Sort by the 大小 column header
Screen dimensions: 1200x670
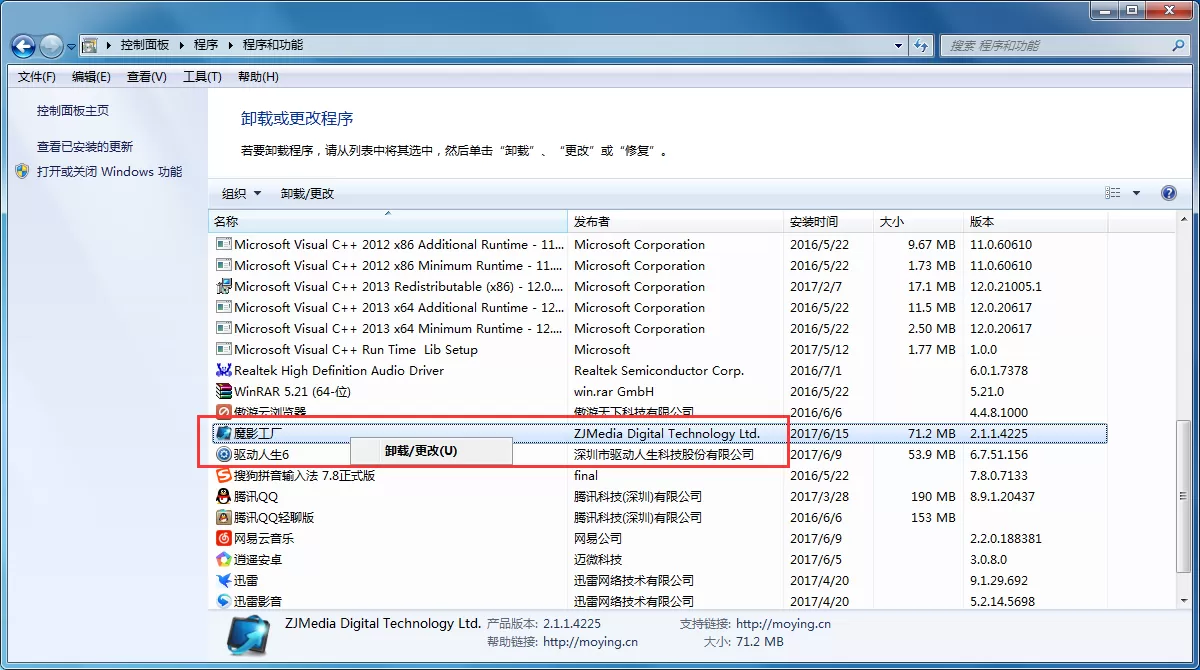pyautogui.click(x=918, y=222)
